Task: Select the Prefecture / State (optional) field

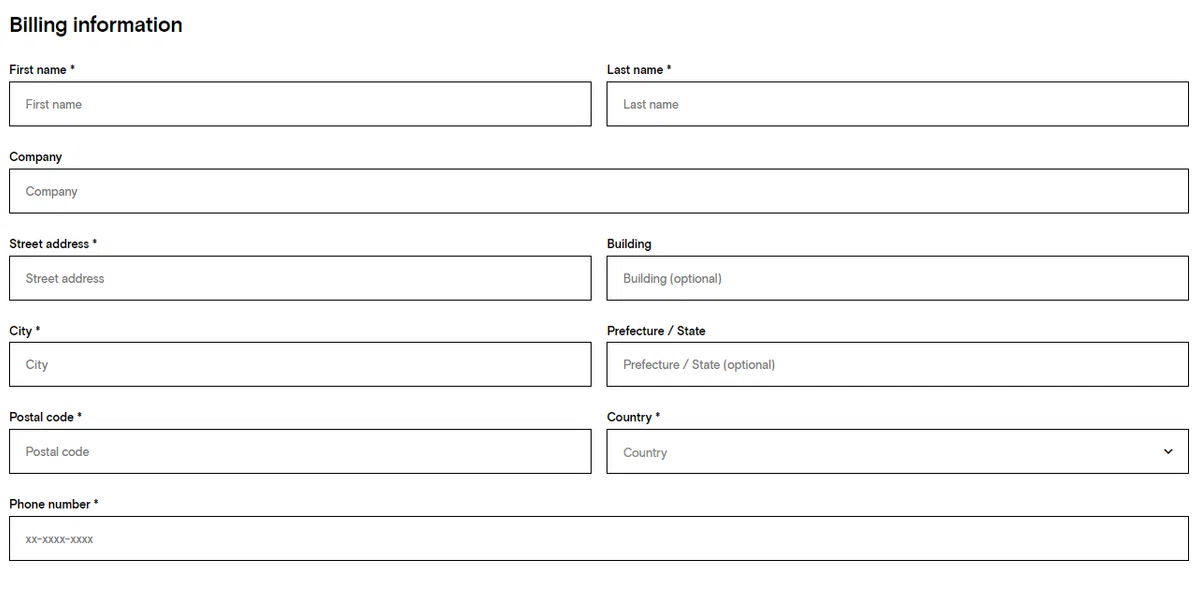Action: (x=898, y=365)
